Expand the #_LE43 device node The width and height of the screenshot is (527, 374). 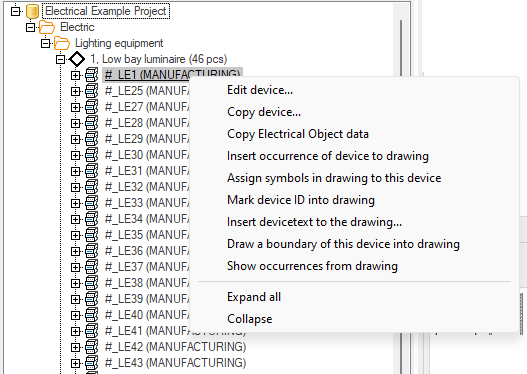pyautogui.click(x=75, y=363)
